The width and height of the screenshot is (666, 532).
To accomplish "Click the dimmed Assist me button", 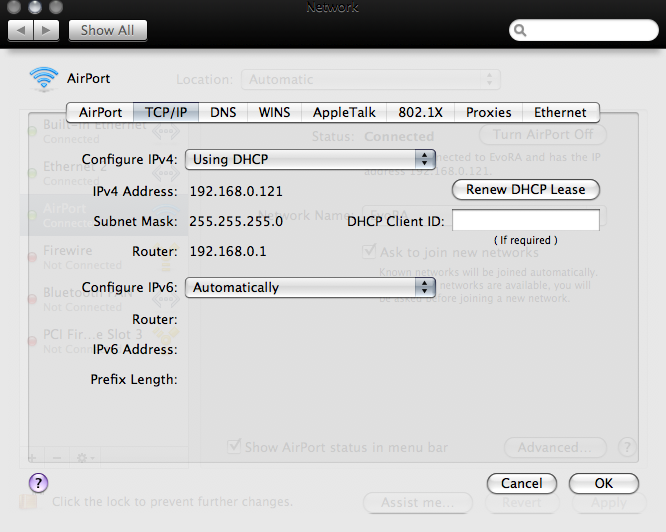I will 418,503.
